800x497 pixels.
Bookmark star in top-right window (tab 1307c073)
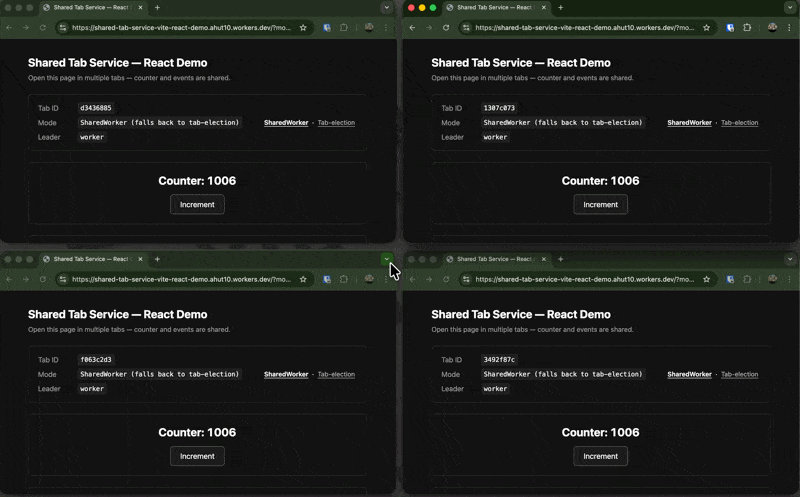[x=706, y=28]
